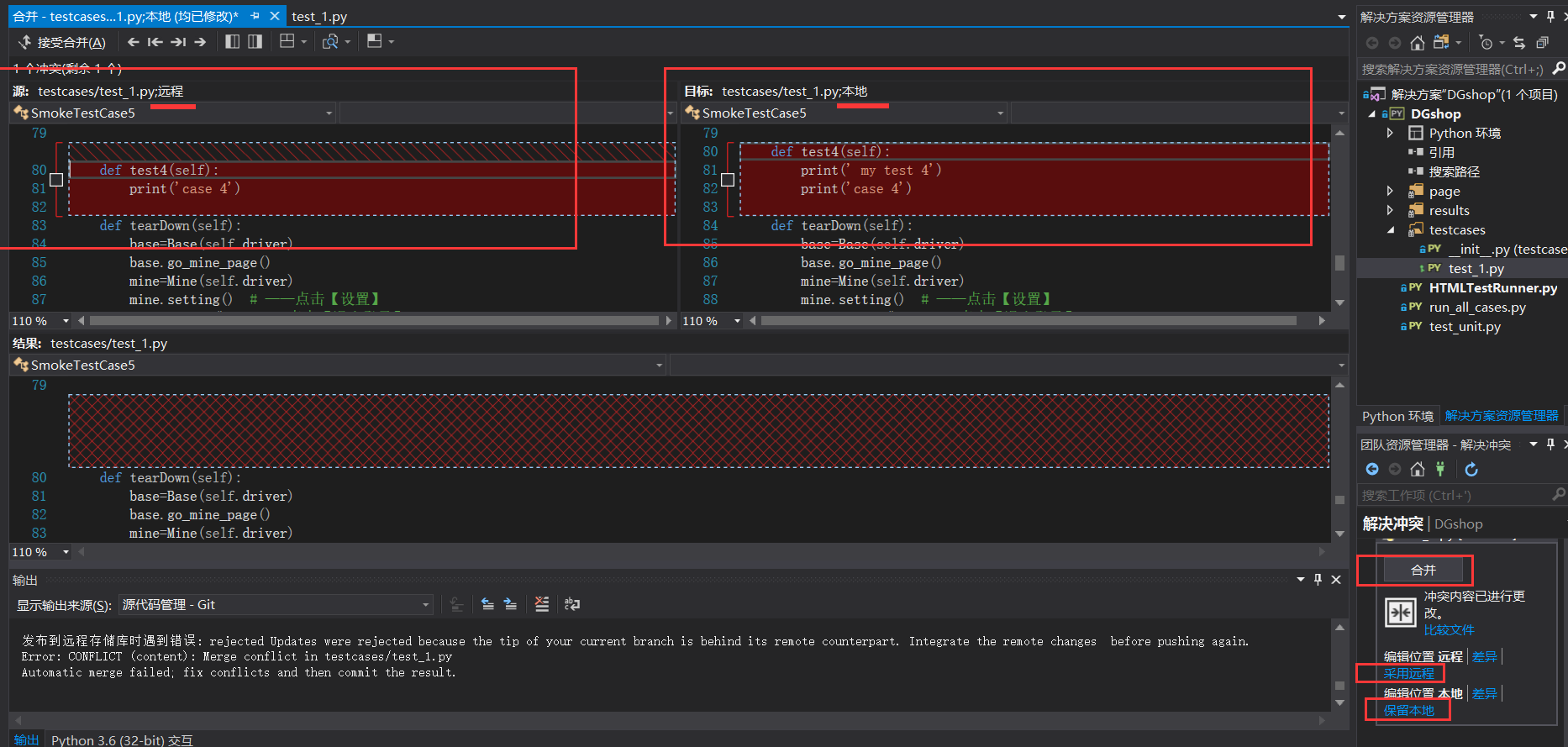Click the Solution Explorer search box
1568x747 pixels.
tap(1452, 69)
